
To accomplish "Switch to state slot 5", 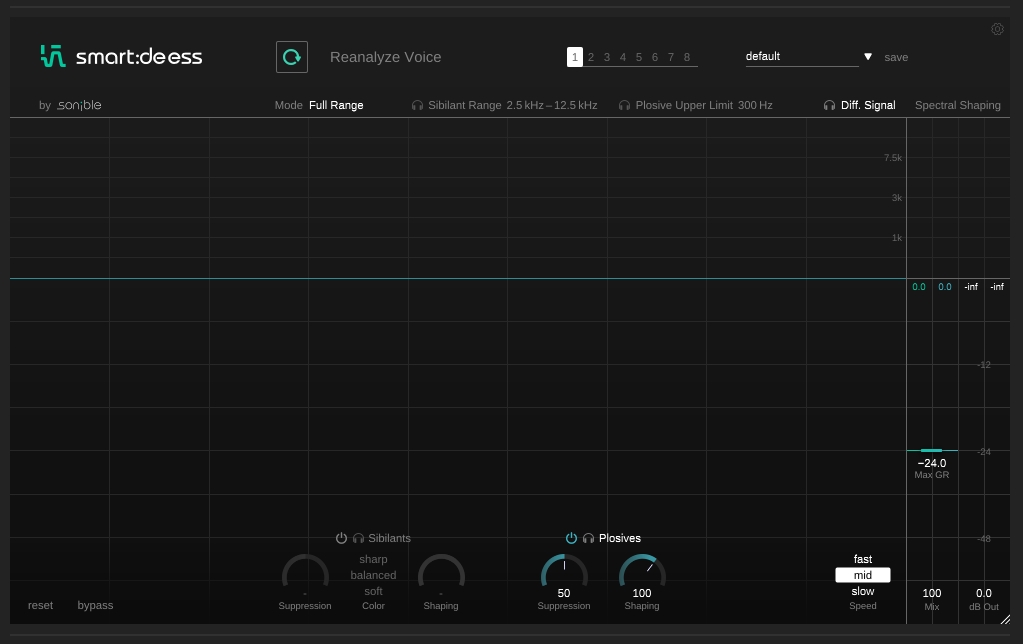I will pyautogui.click(x=639, y=57).
